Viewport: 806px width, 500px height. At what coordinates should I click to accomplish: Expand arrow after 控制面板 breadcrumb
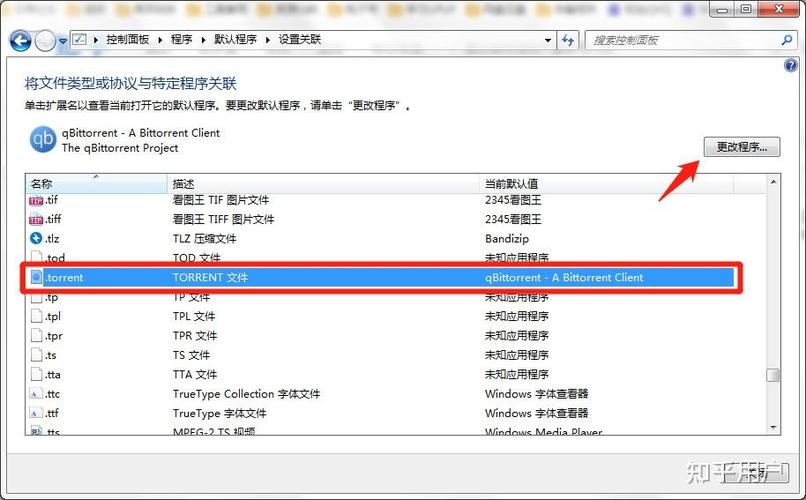(x=160, y=40)
